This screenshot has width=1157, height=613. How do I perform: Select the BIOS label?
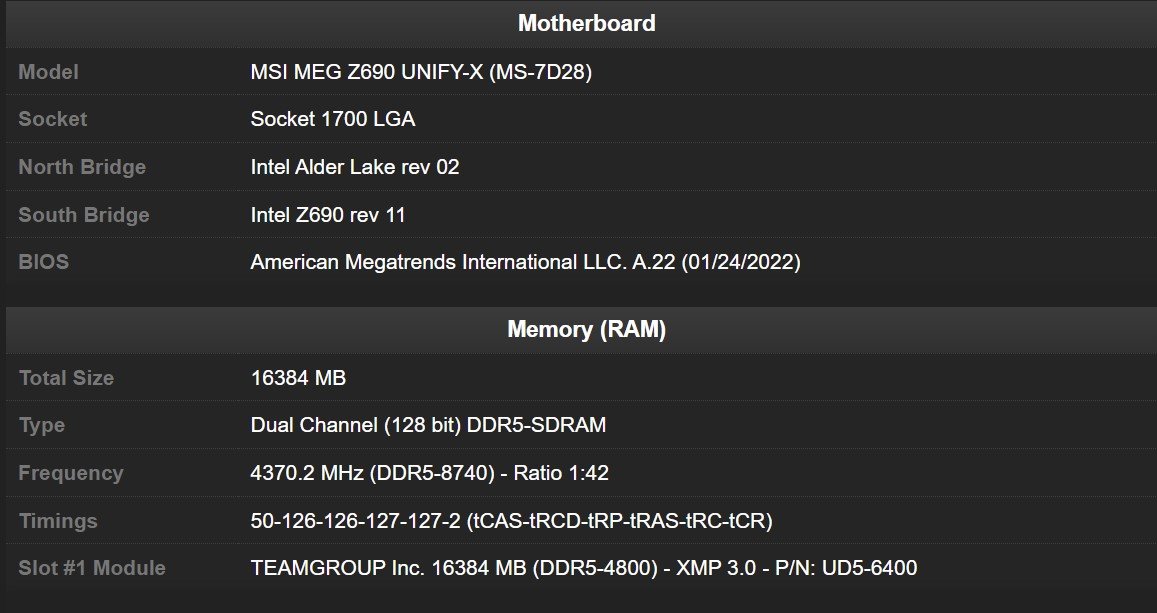click(x=44, y=262)
